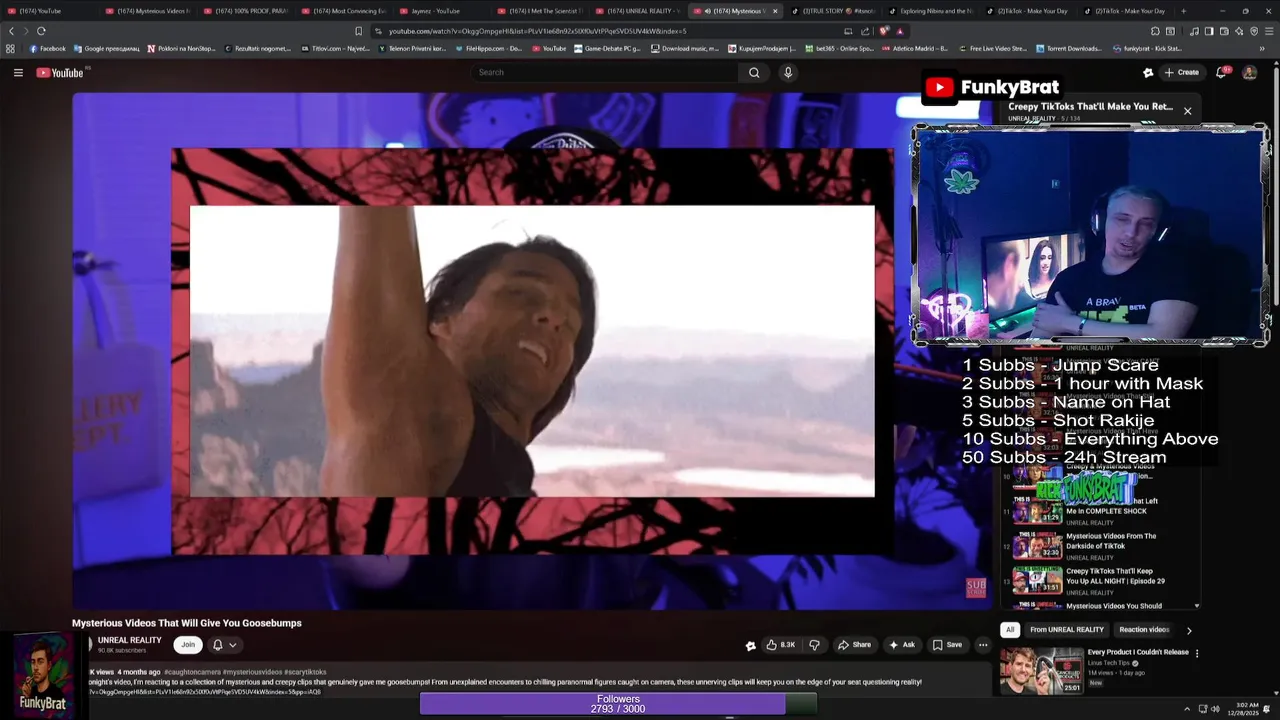Screen dimensions: 1280x720
Task: Open the YouTube guide hamburger menu
Action: click(18, 72)
